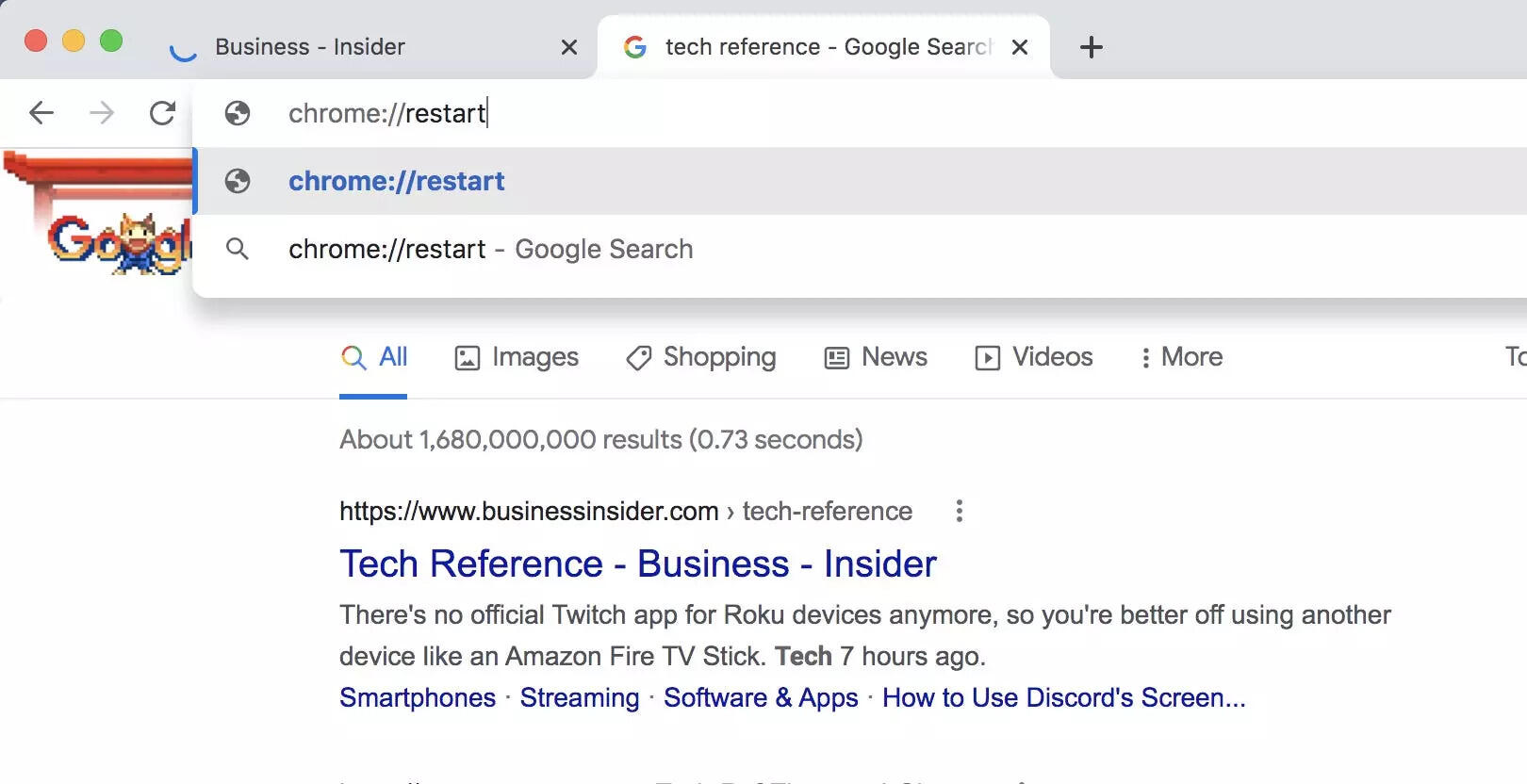Show Videos search results
The image size is (1527, 784).
point(1034,357)
